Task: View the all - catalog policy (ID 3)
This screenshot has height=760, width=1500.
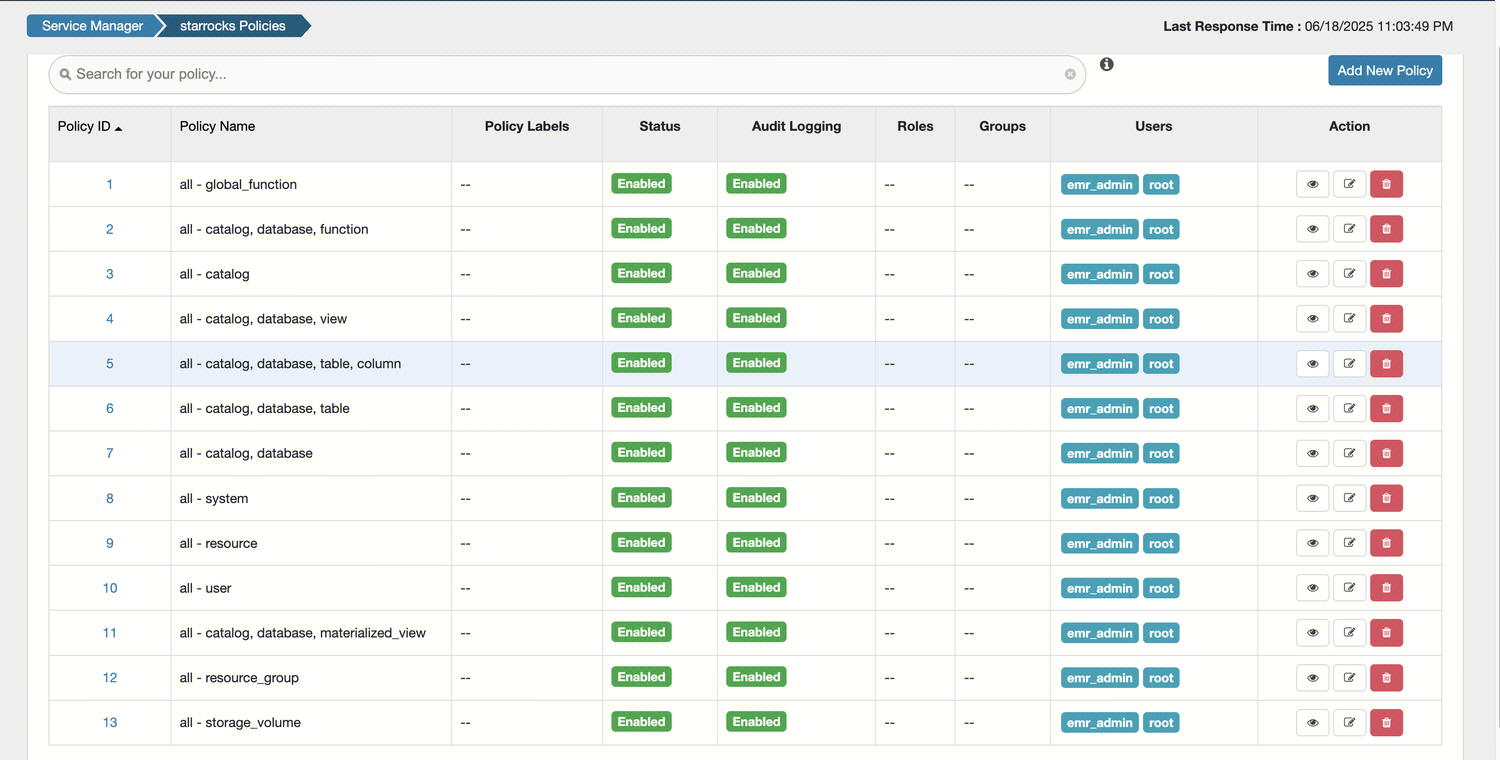Action: (1312, 274)
